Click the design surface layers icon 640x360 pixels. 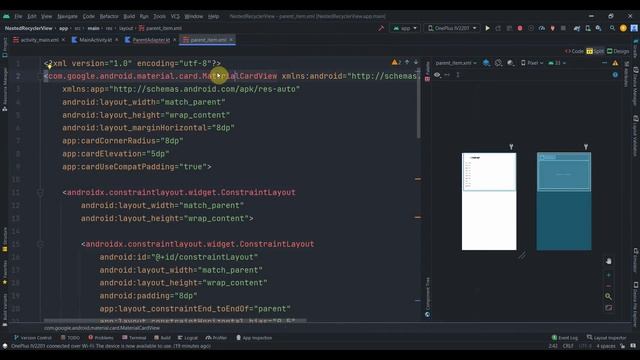[x=486, y=63]
